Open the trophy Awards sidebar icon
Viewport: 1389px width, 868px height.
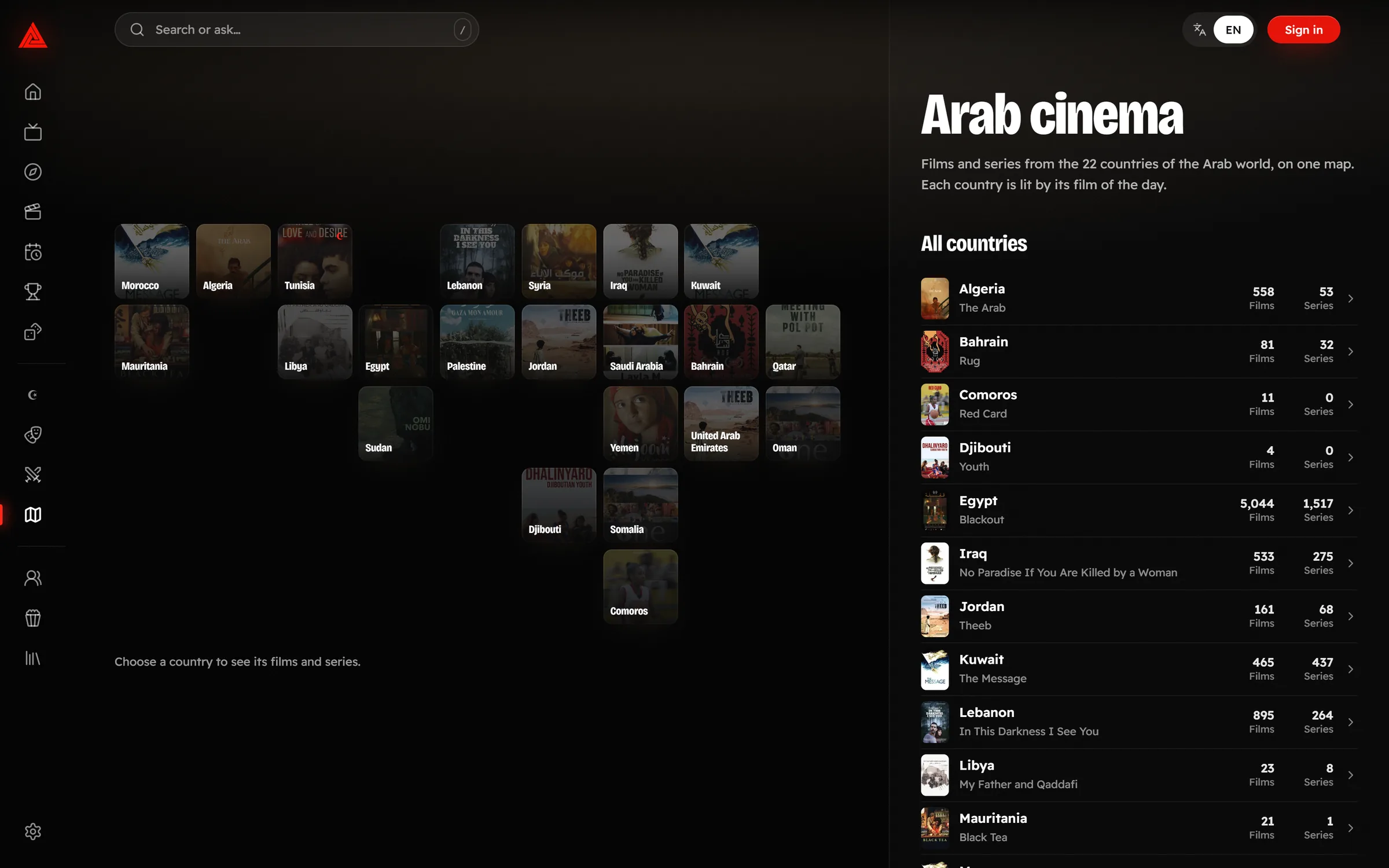(33, 292)
